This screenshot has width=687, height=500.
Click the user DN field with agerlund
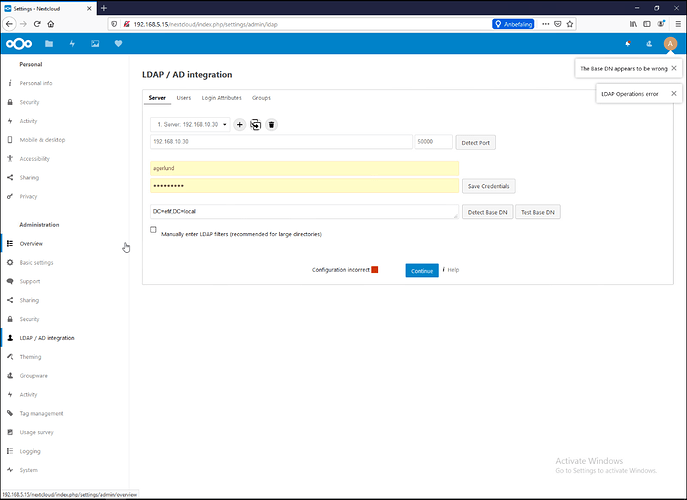[x=305, y=168]
